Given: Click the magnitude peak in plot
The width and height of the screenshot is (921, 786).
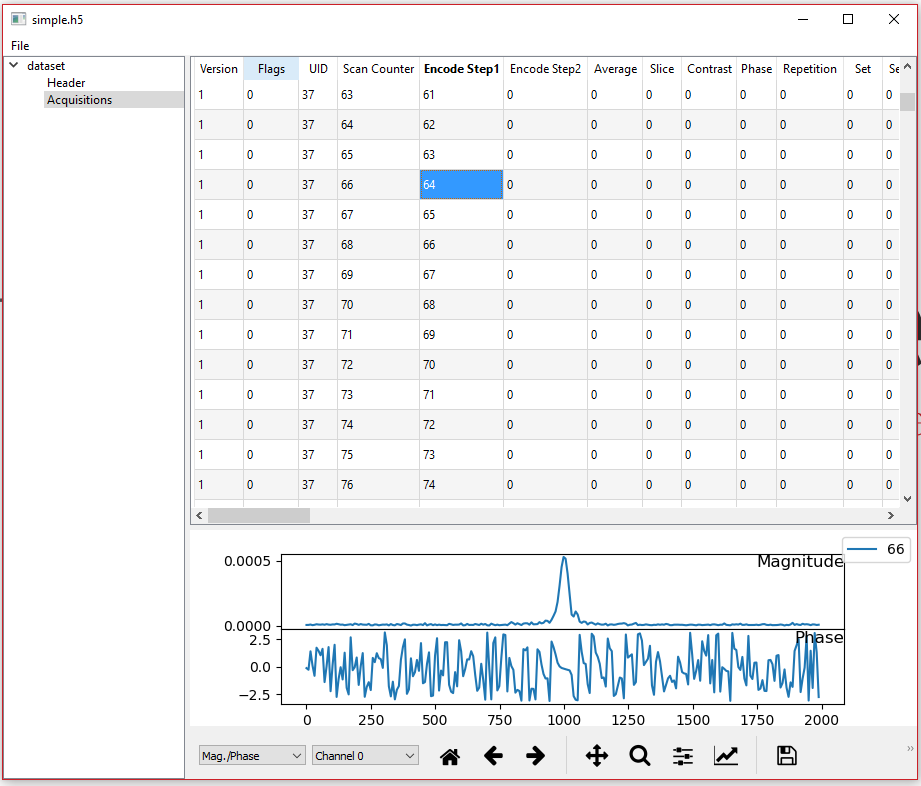Looking at the screenshot, I should click(564, 558).
